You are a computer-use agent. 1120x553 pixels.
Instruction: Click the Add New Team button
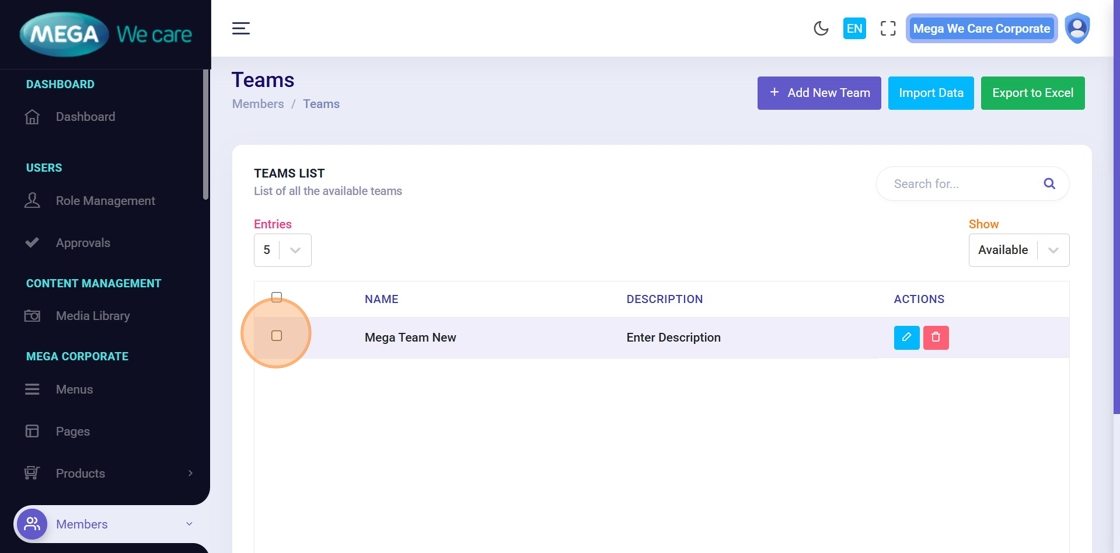(819, 93)
